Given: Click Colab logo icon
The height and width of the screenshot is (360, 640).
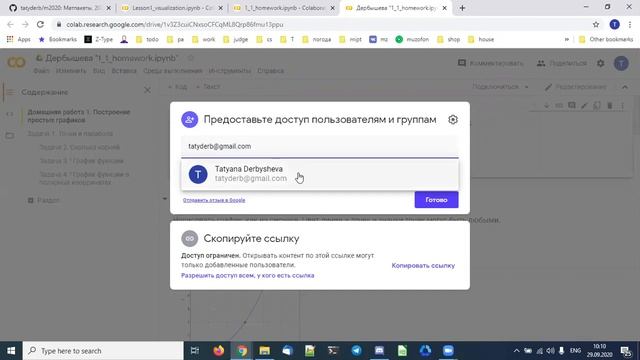Looking at the screenshot, I should click(16, 62).
